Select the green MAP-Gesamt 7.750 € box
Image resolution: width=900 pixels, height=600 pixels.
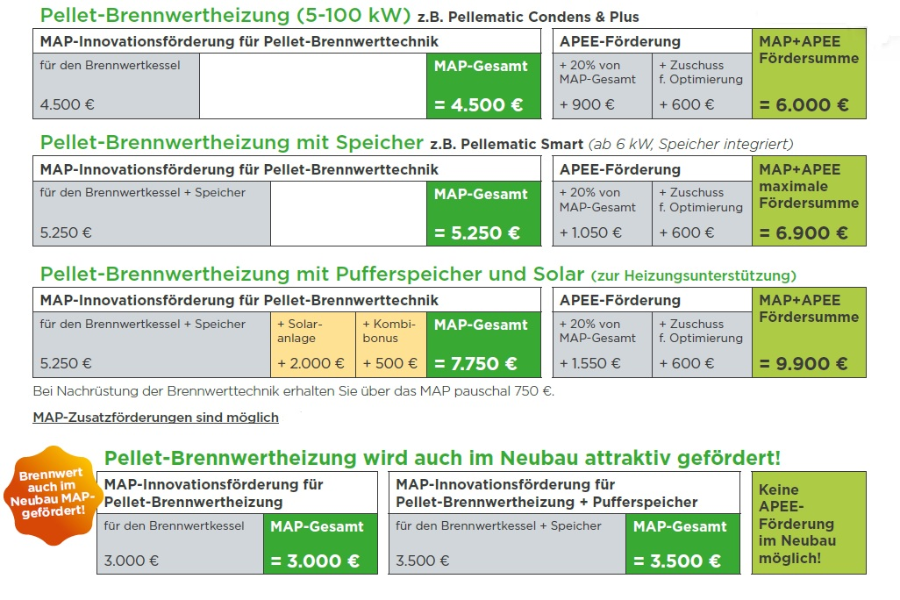[483, 344]
